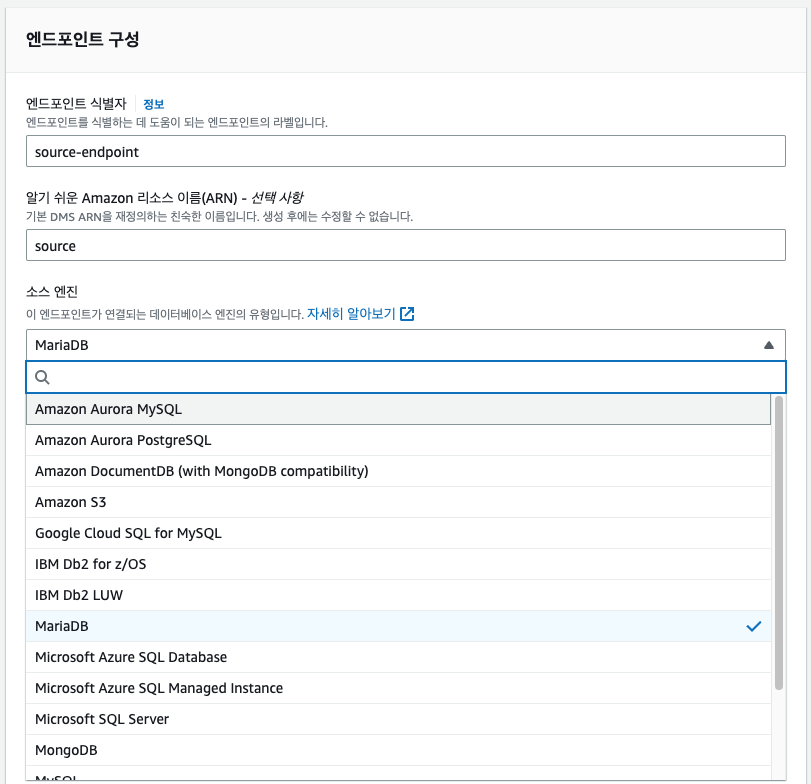
Task: Pick IBM Db2 LUW option
Action: (x=398, y=595)
